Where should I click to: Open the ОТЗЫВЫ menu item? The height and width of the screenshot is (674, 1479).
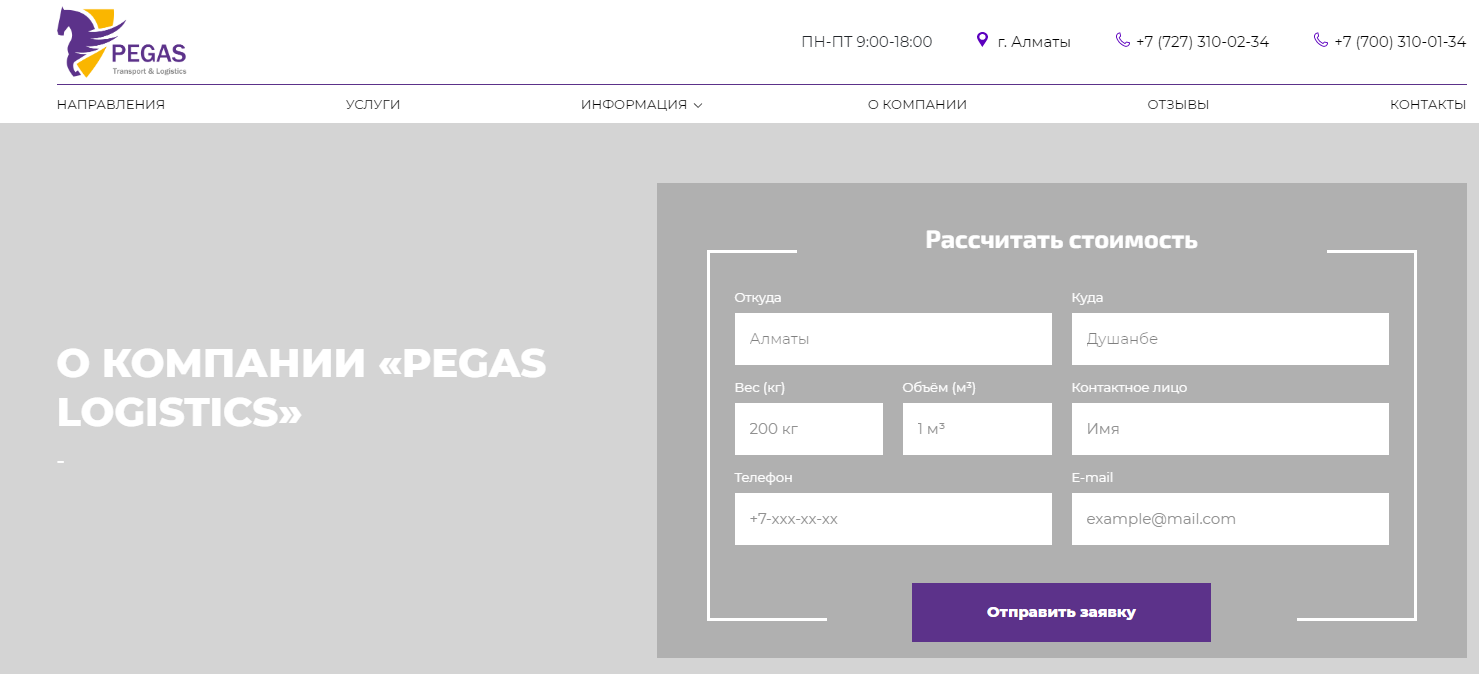[x=1178, y=104]
